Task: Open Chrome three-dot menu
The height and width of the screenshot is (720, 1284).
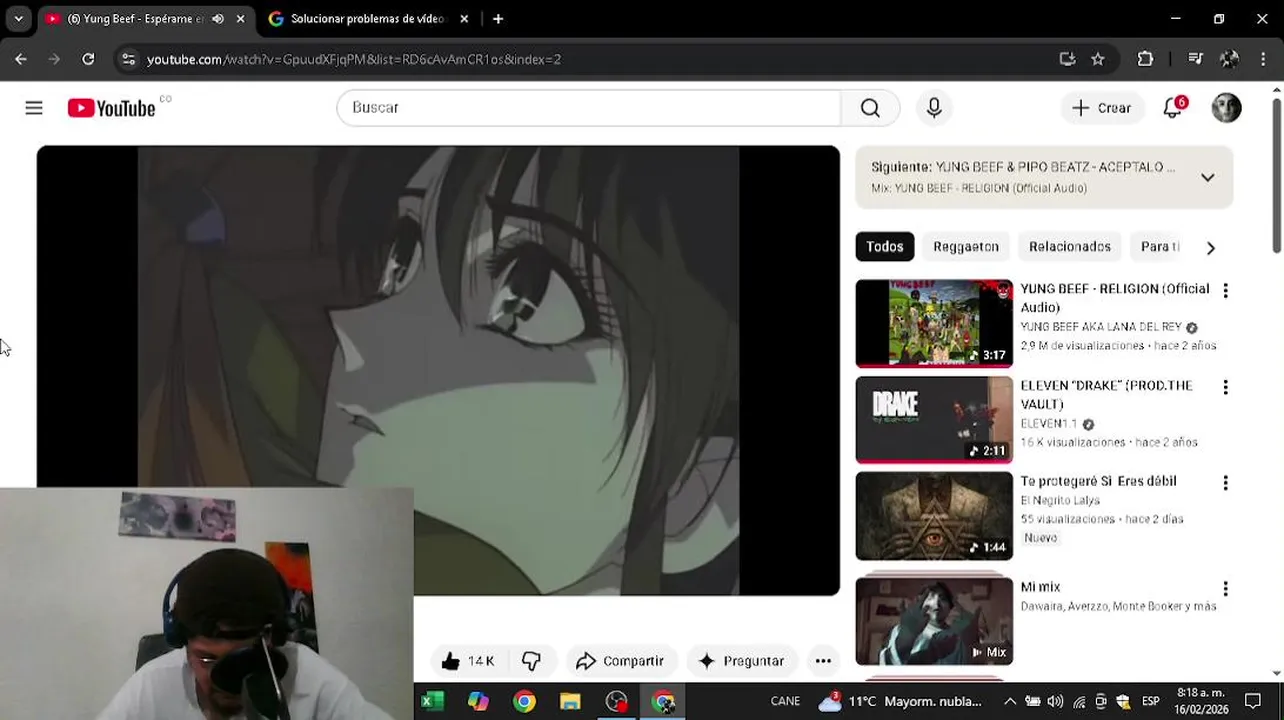Action: click(x=1264, y=59)
